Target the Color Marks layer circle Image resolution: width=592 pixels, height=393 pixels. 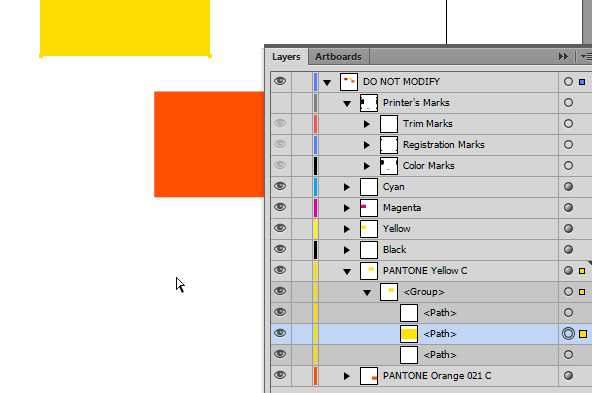click(x=568, y=165)
